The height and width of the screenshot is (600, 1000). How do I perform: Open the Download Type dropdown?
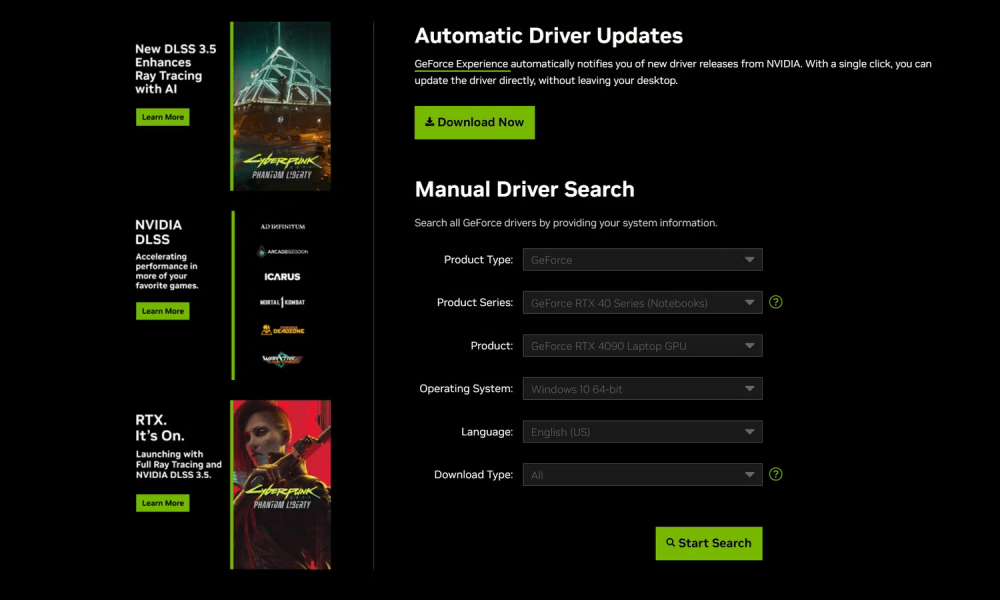(642, 475)
